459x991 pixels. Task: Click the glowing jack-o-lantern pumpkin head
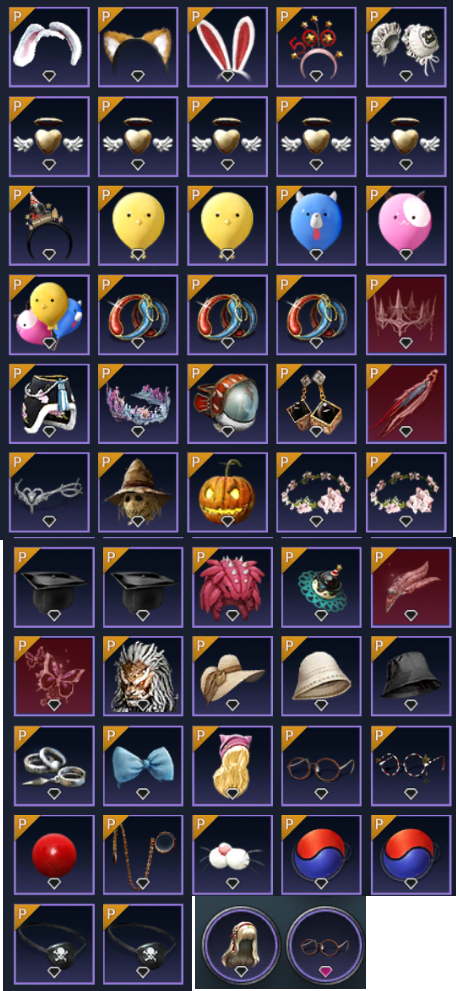227,492
